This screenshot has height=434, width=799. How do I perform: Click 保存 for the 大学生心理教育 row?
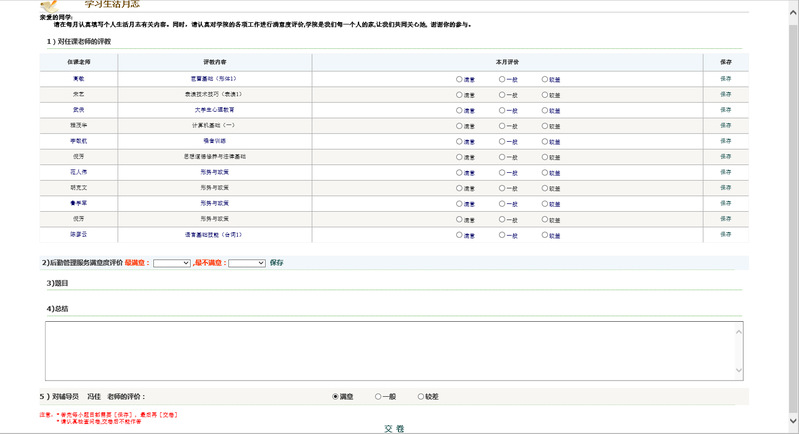coord(726,110)
